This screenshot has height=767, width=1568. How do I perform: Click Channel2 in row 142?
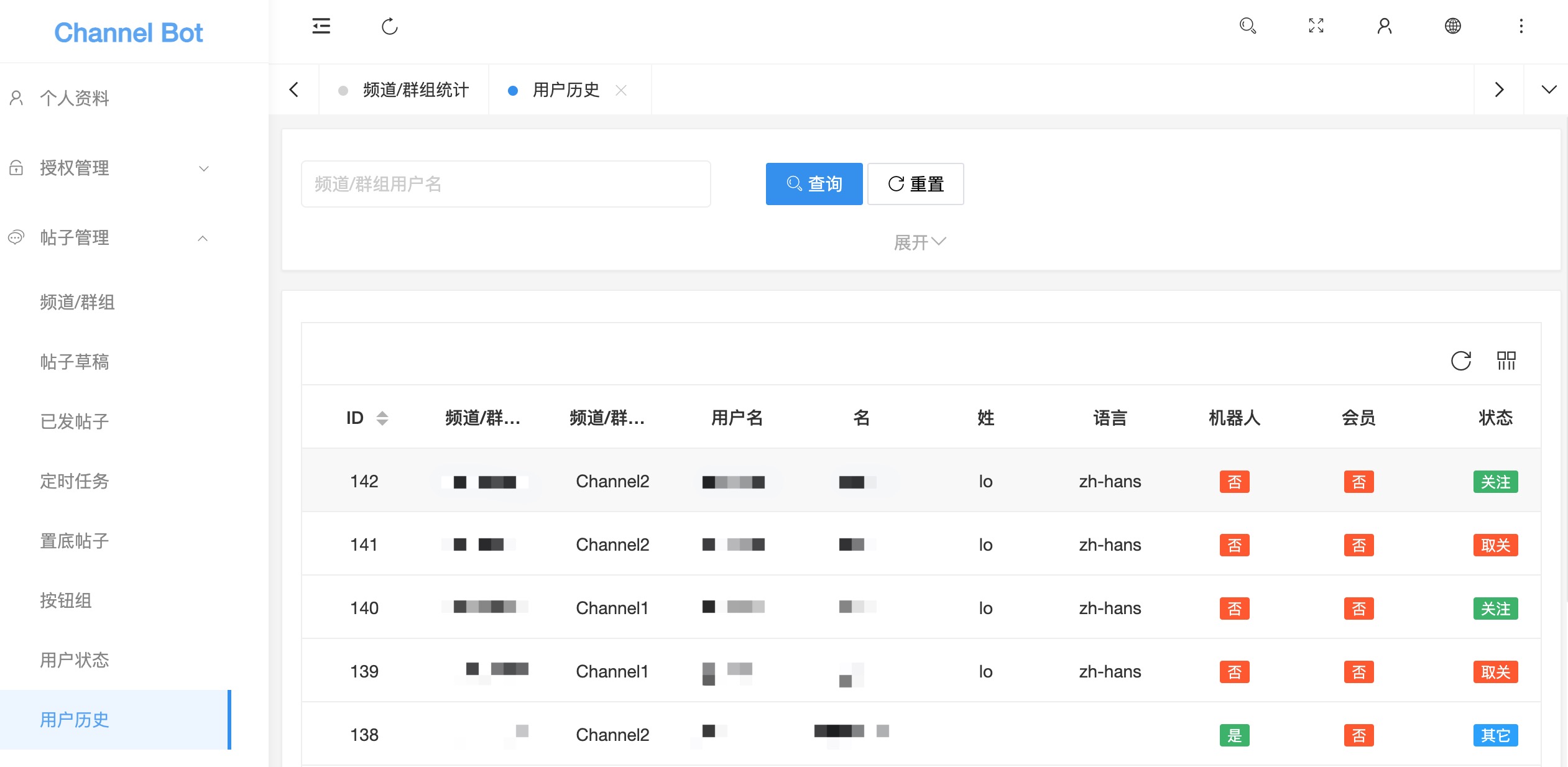coord(612,481)
